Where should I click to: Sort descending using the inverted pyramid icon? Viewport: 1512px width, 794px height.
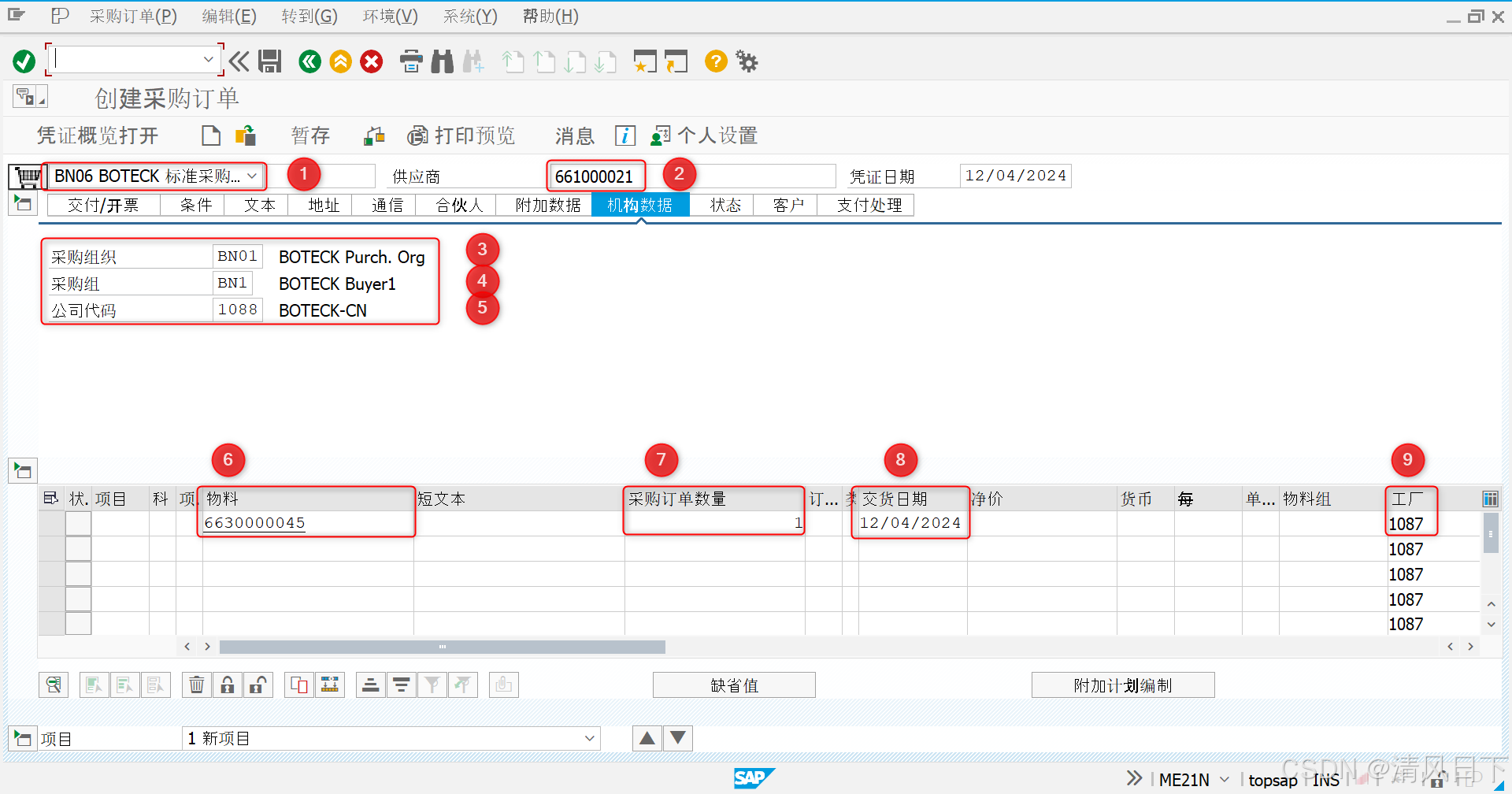pyautogui.click(x=401, y=685)
